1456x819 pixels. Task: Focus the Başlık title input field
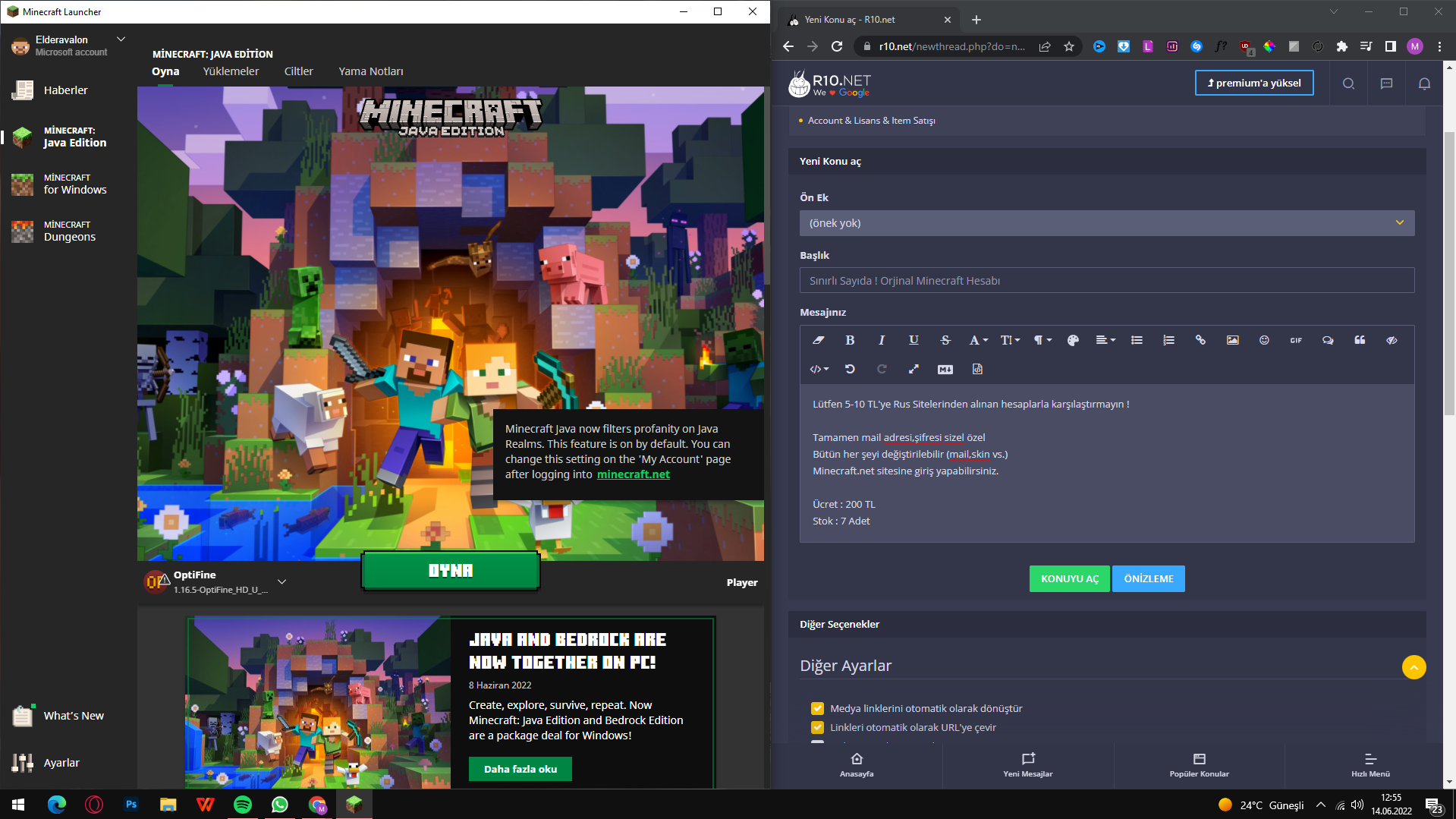[x=1107, y=281]
